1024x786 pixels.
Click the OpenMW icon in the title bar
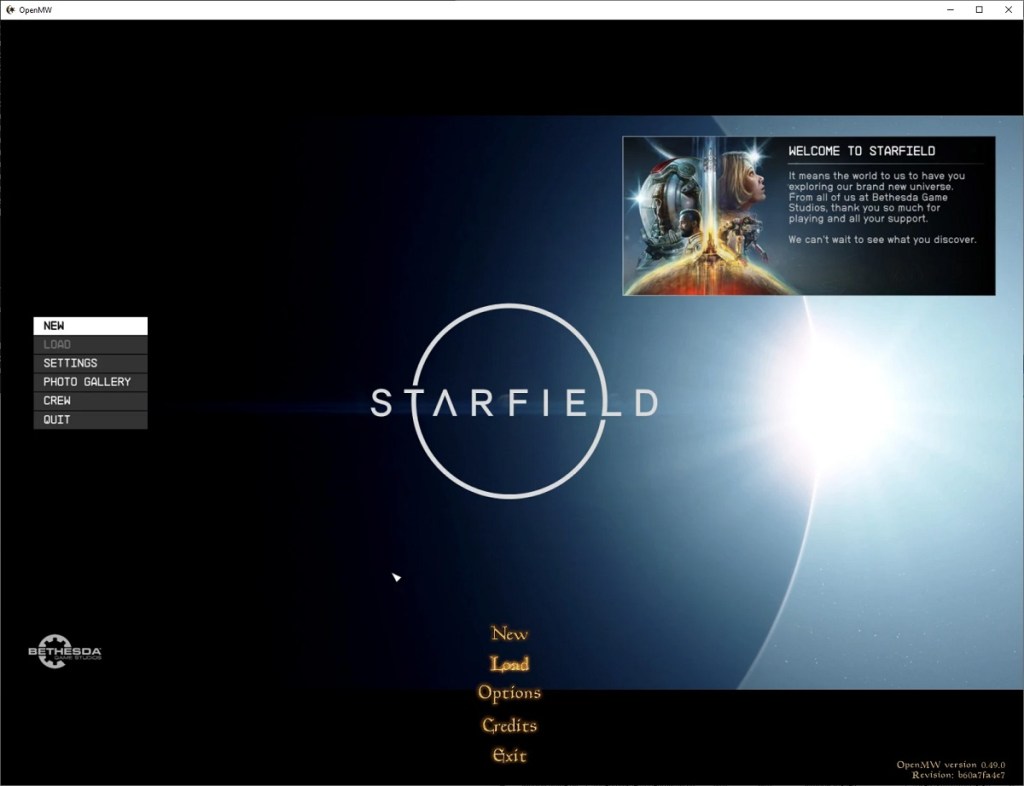[11, 9]
